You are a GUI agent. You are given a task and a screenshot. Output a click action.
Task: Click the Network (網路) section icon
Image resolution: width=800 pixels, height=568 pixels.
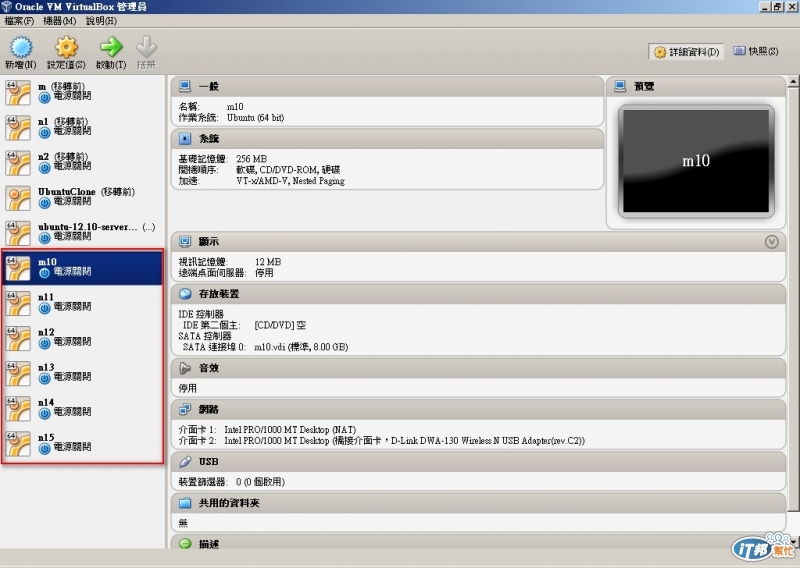pyautogui.click(x=185, y=409)
